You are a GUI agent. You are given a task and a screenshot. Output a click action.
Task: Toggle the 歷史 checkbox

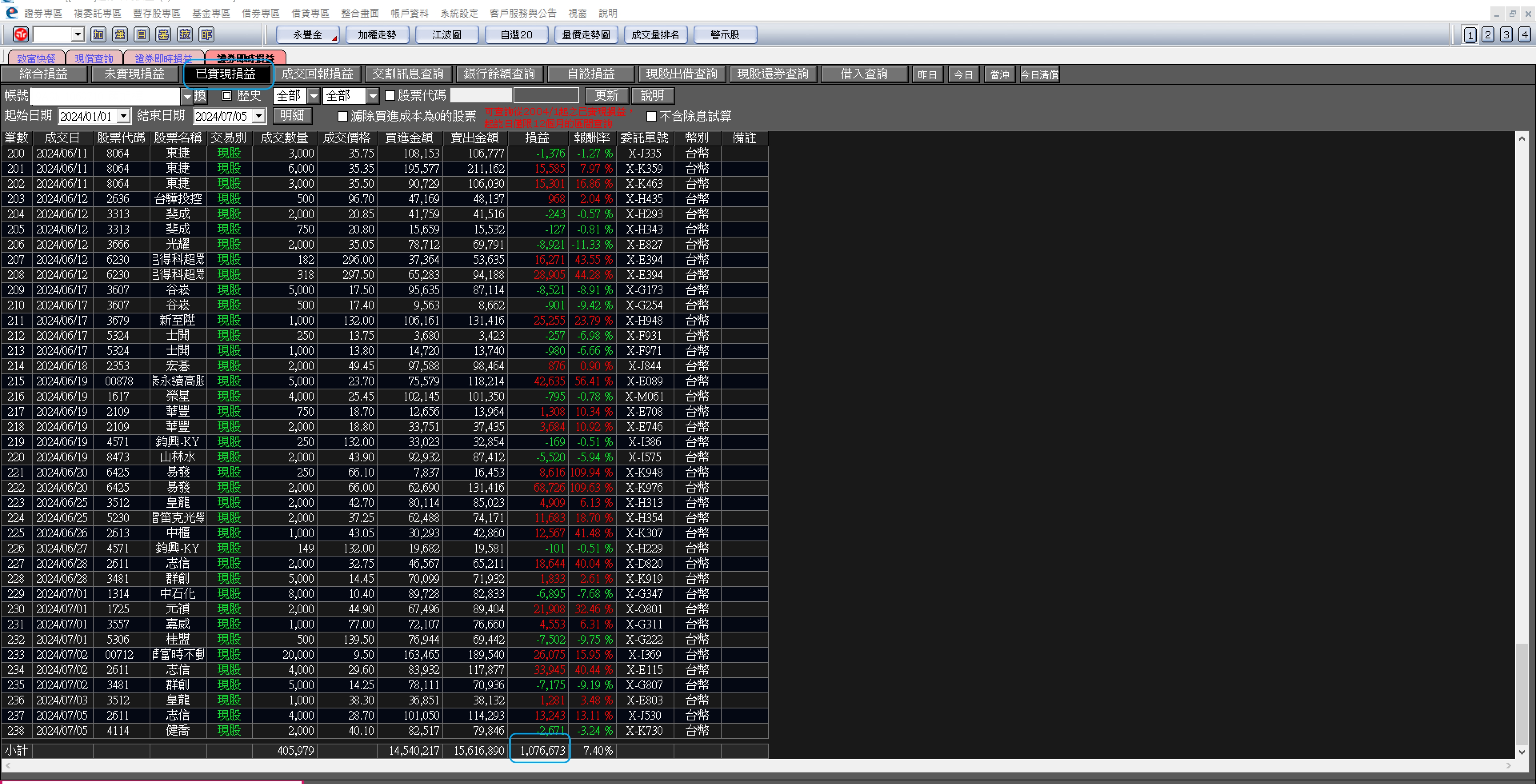pos(226,95)
